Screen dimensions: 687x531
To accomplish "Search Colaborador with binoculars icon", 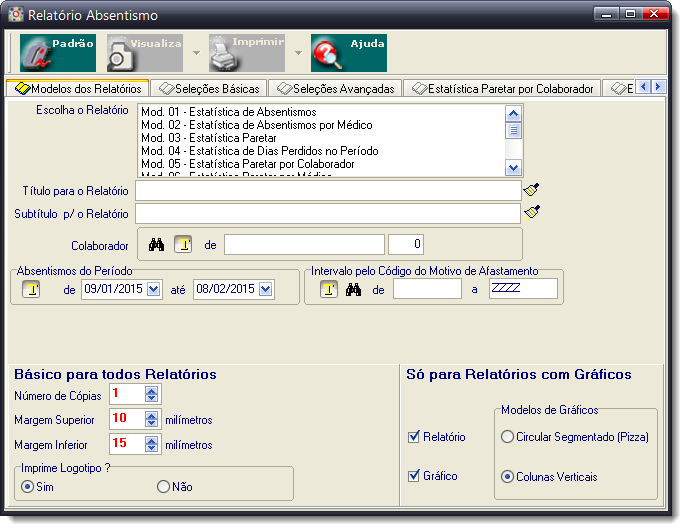I will [x=156, y=244].
